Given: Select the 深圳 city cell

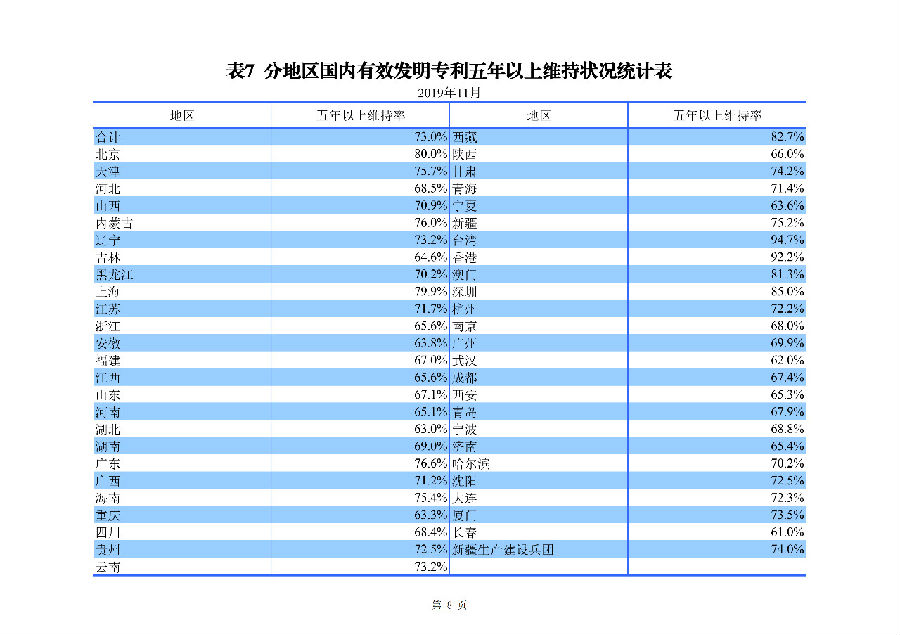Looking at the screenshot, I should (464, 292).
